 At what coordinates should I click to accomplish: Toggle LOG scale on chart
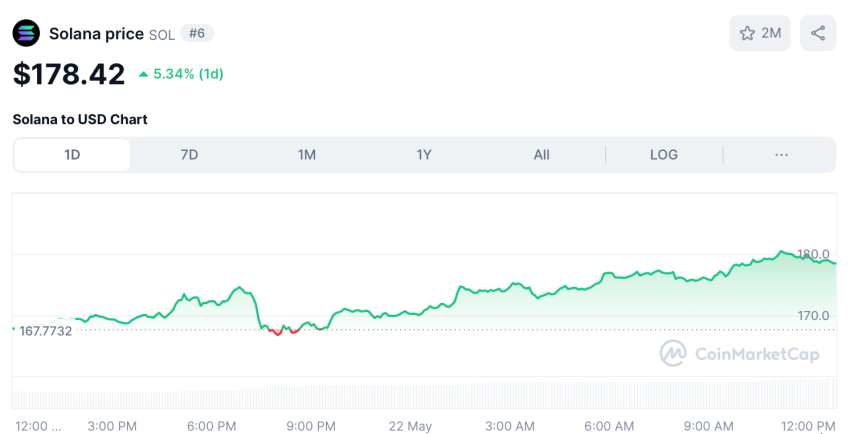[x=664, y=155]
